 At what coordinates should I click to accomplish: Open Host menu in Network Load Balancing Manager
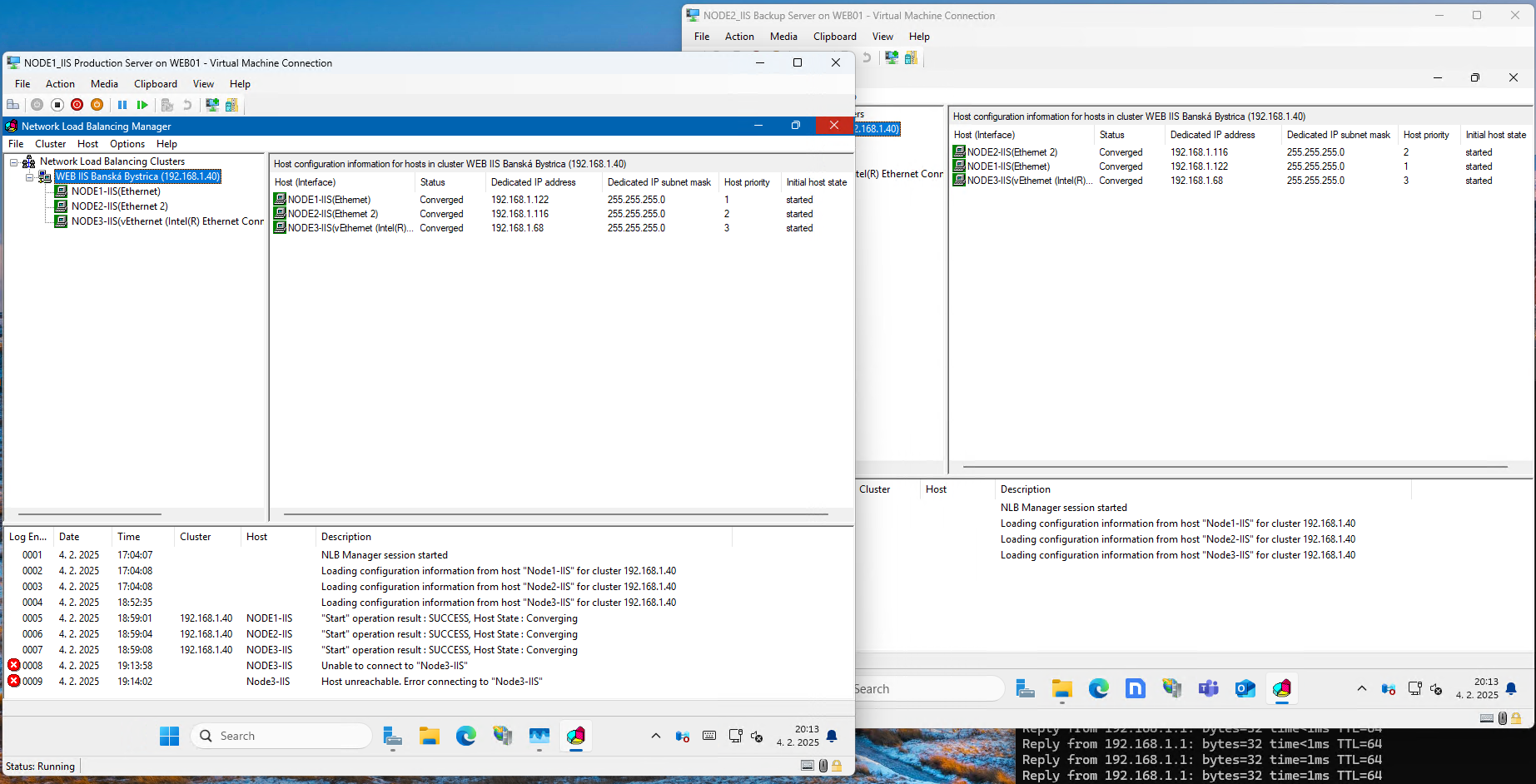[87, 144]
